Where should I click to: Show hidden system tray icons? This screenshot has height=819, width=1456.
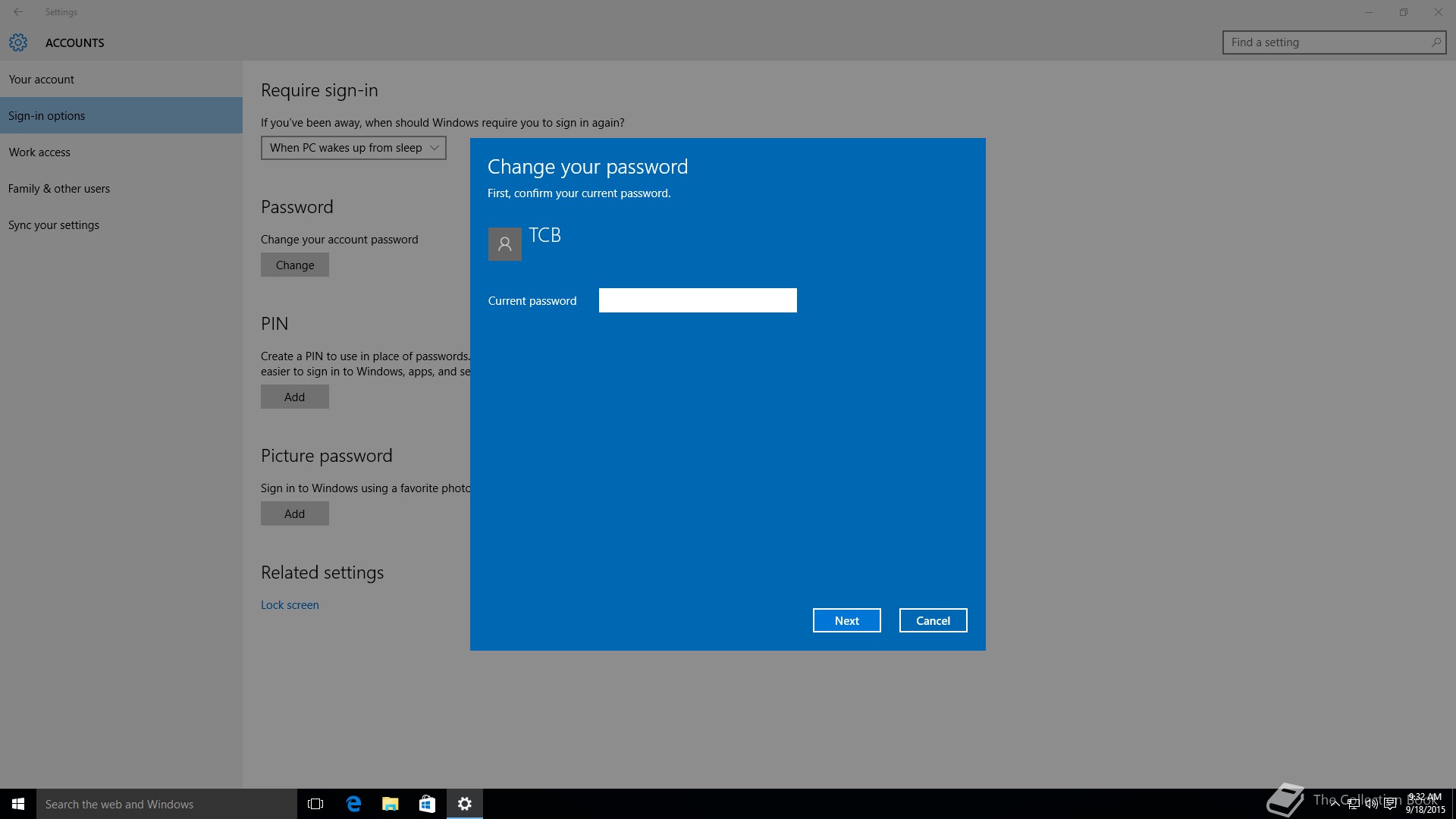[x=1335, y=805]
